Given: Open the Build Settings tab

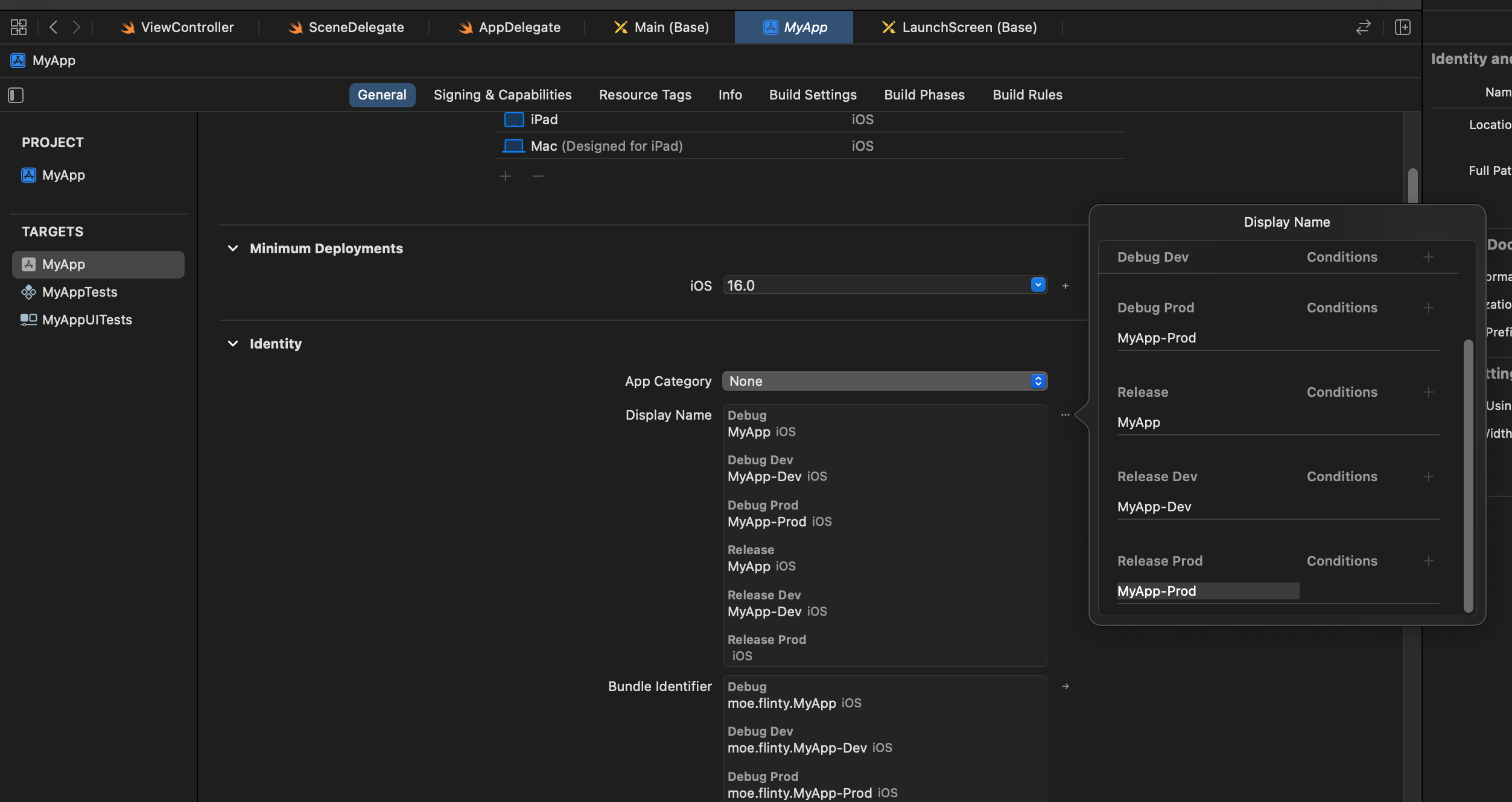Looking at the screenshot, I should [812, 95].
